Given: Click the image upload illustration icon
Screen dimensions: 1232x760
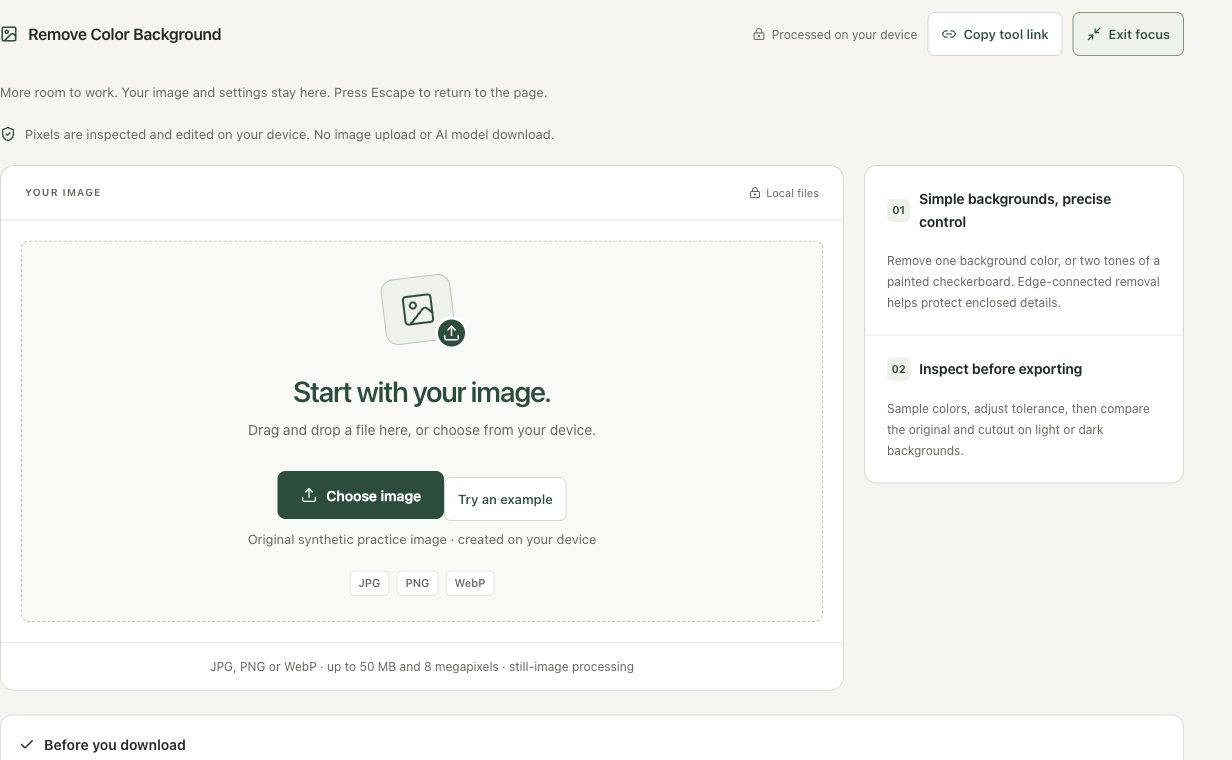Looking at the screenshot, I should click(x=422, y=311).
